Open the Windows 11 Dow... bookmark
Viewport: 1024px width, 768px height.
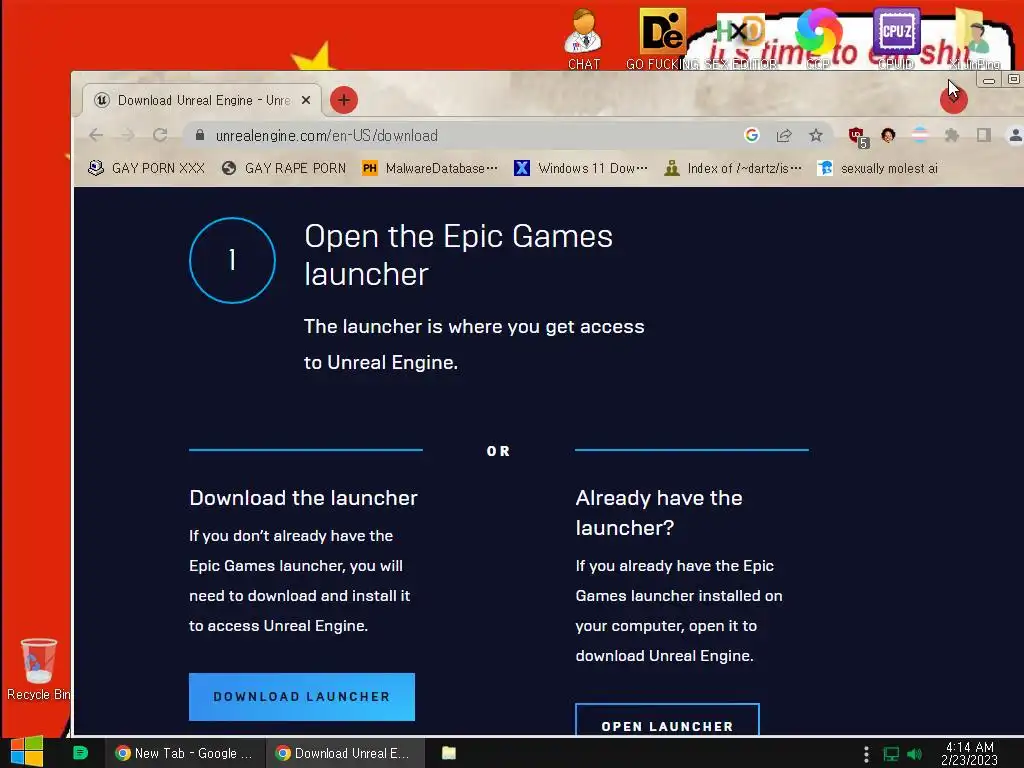pos(582,168)
